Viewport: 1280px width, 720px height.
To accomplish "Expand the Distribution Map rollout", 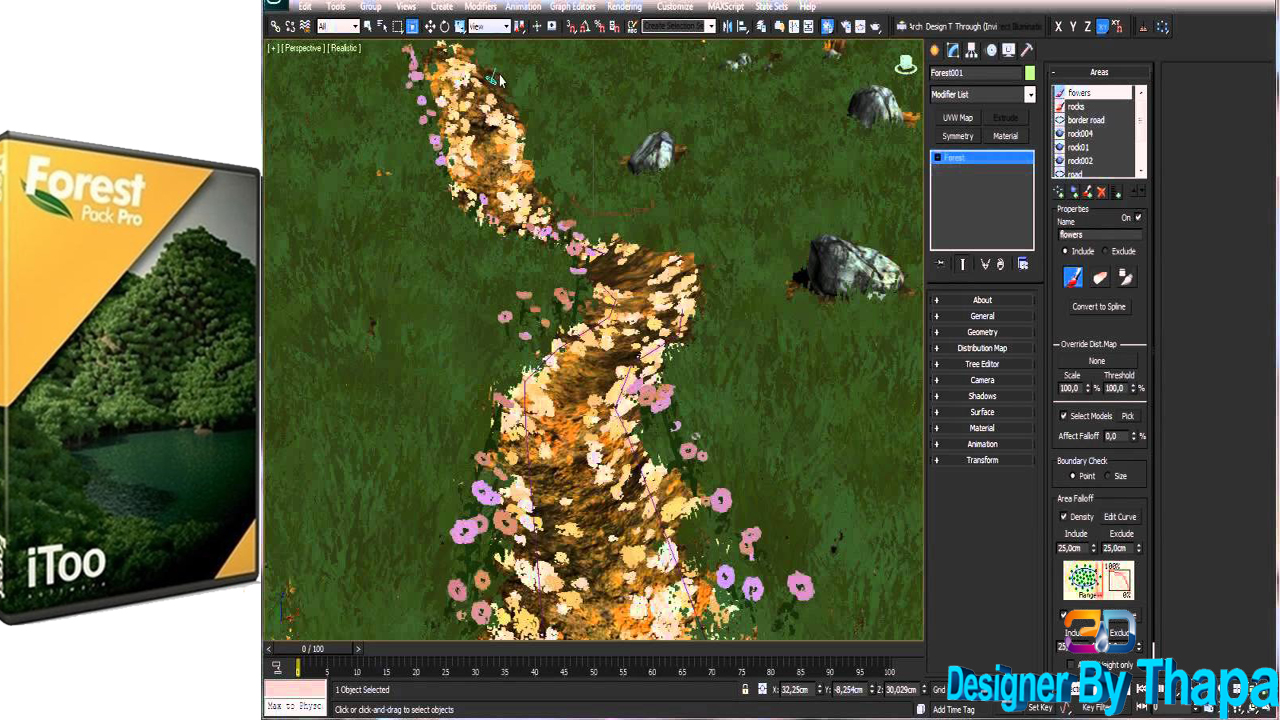I will point(982,348).
